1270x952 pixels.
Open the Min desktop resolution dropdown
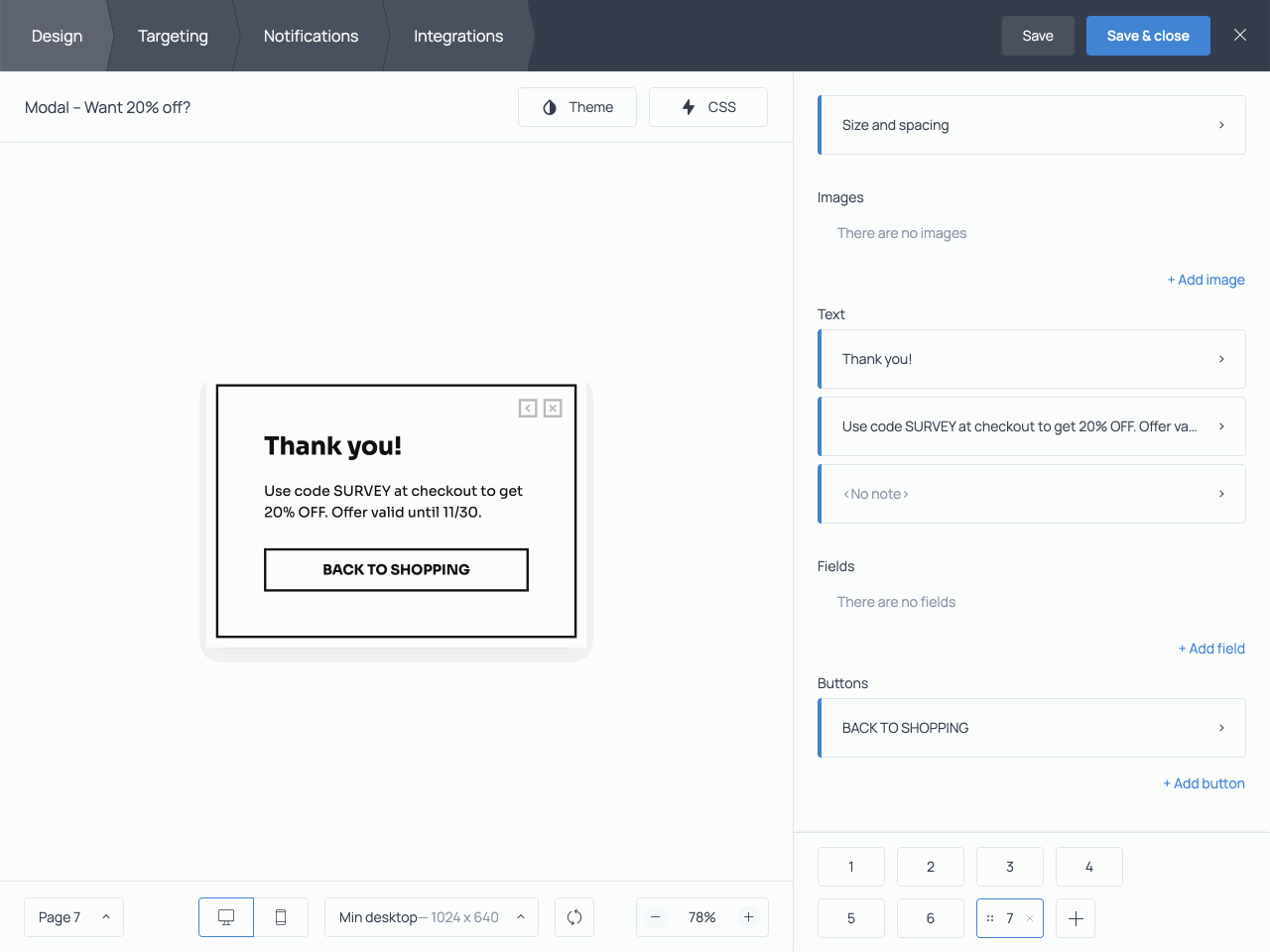tap(431, 917)
